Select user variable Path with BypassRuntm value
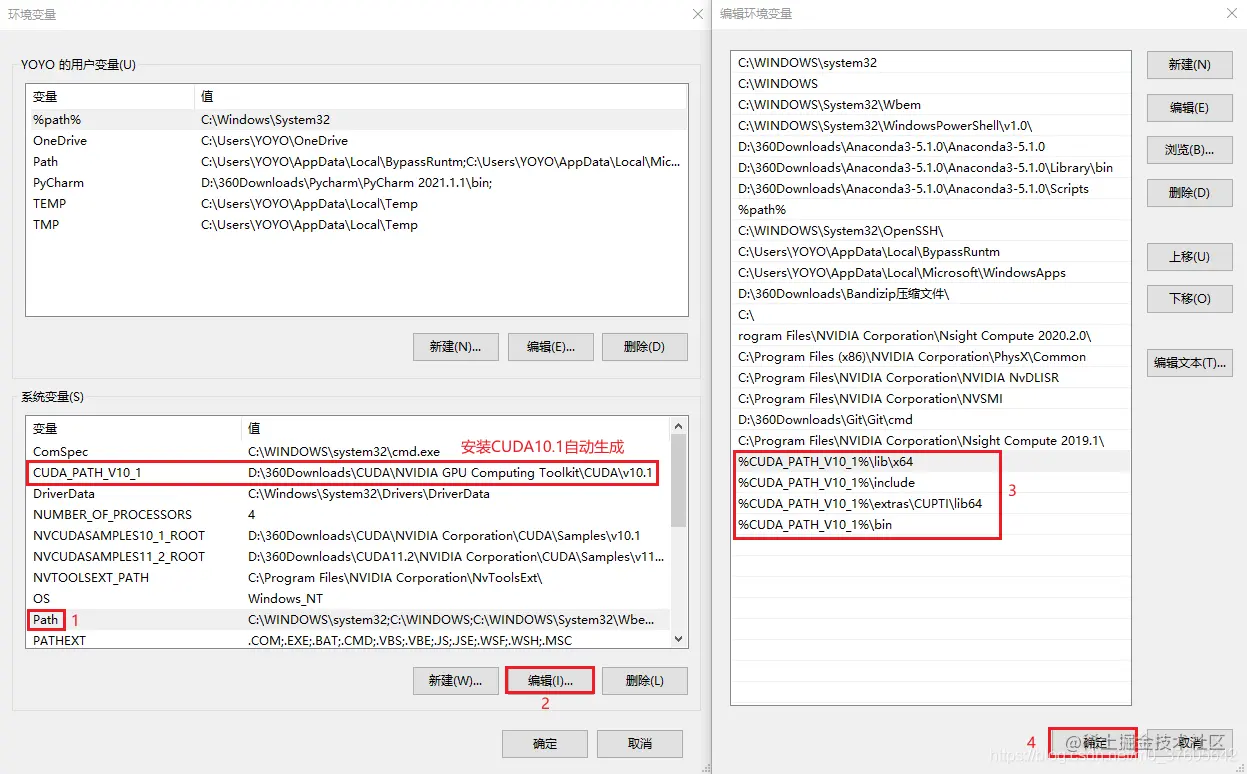1247x774 pixels. [x=356, y=161]
